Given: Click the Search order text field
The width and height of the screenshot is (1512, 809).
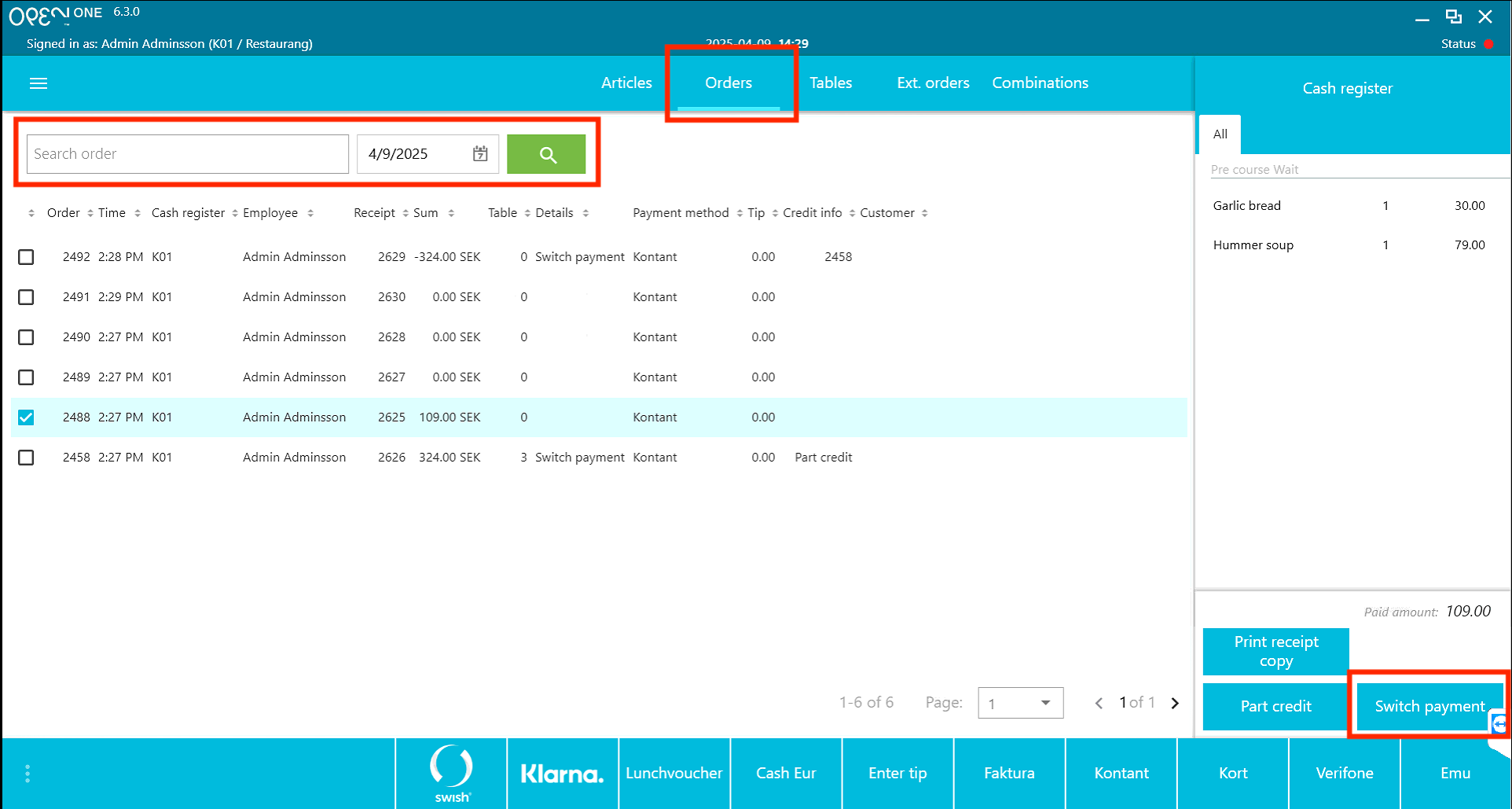Looking at the screenshot, I should point(187,154).
